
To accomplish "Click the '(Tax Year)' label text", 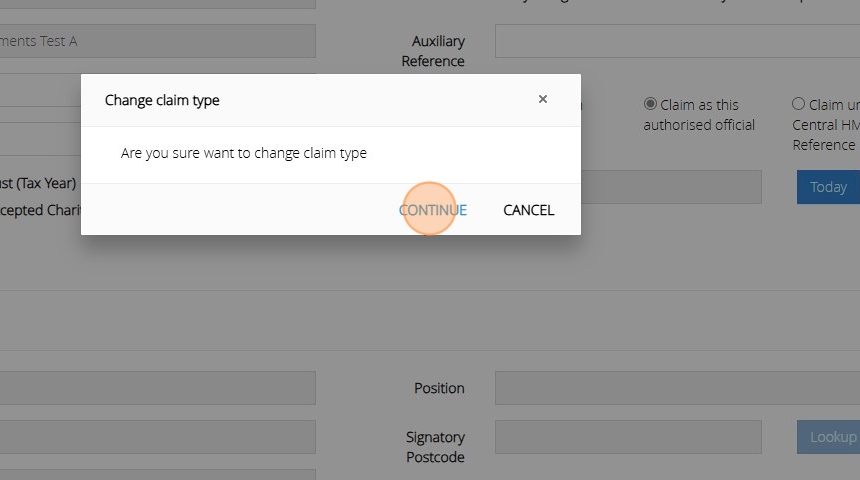I will point(40,184).
